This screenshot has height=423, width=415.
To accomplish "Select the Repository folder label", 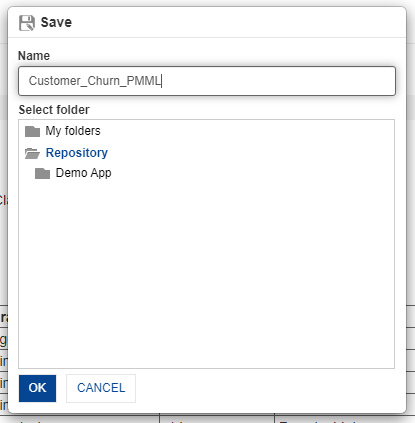I will 77,153.
